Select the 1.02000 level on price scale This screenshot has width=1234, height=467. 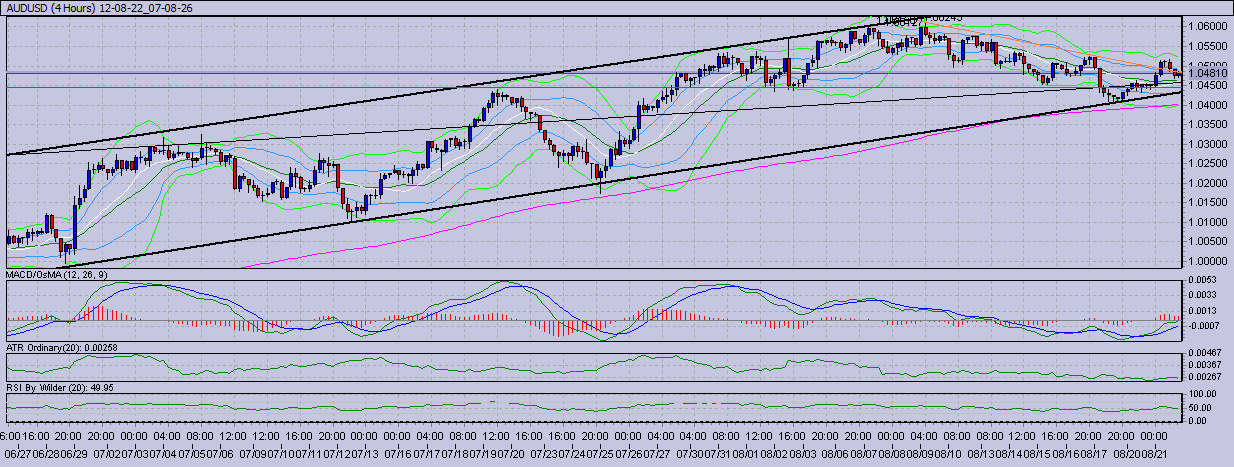[1205, 183]
